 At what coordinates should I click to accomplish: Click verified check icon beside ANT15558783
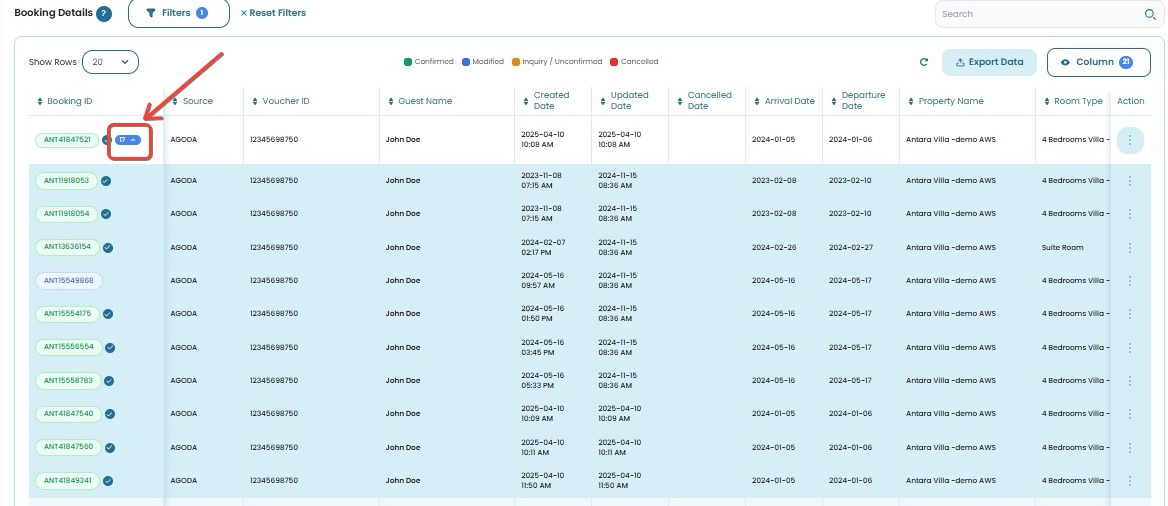(109, 381)
